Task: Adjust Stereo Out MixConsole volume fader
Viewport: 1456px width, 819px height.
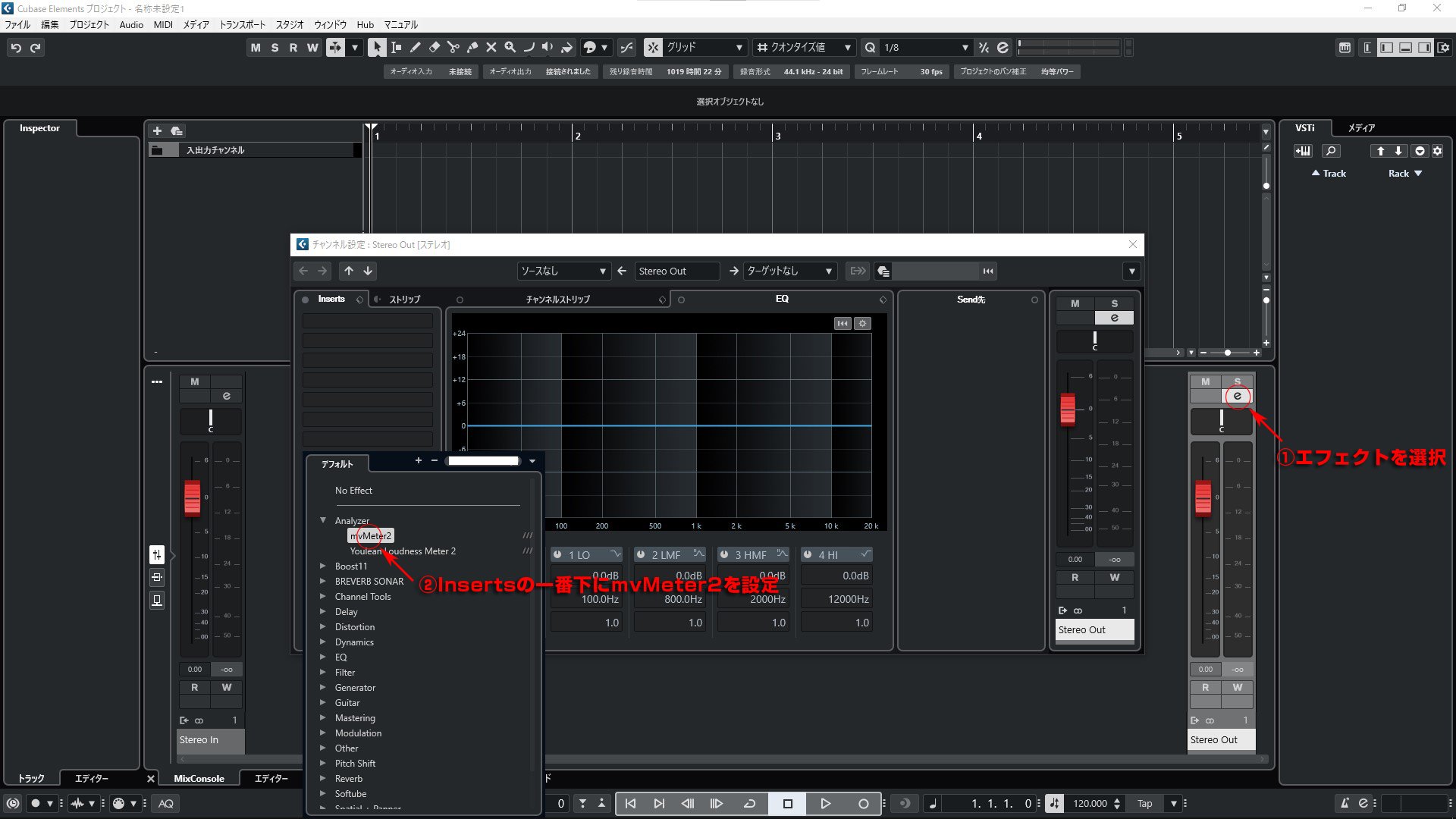Action: 1203,498
